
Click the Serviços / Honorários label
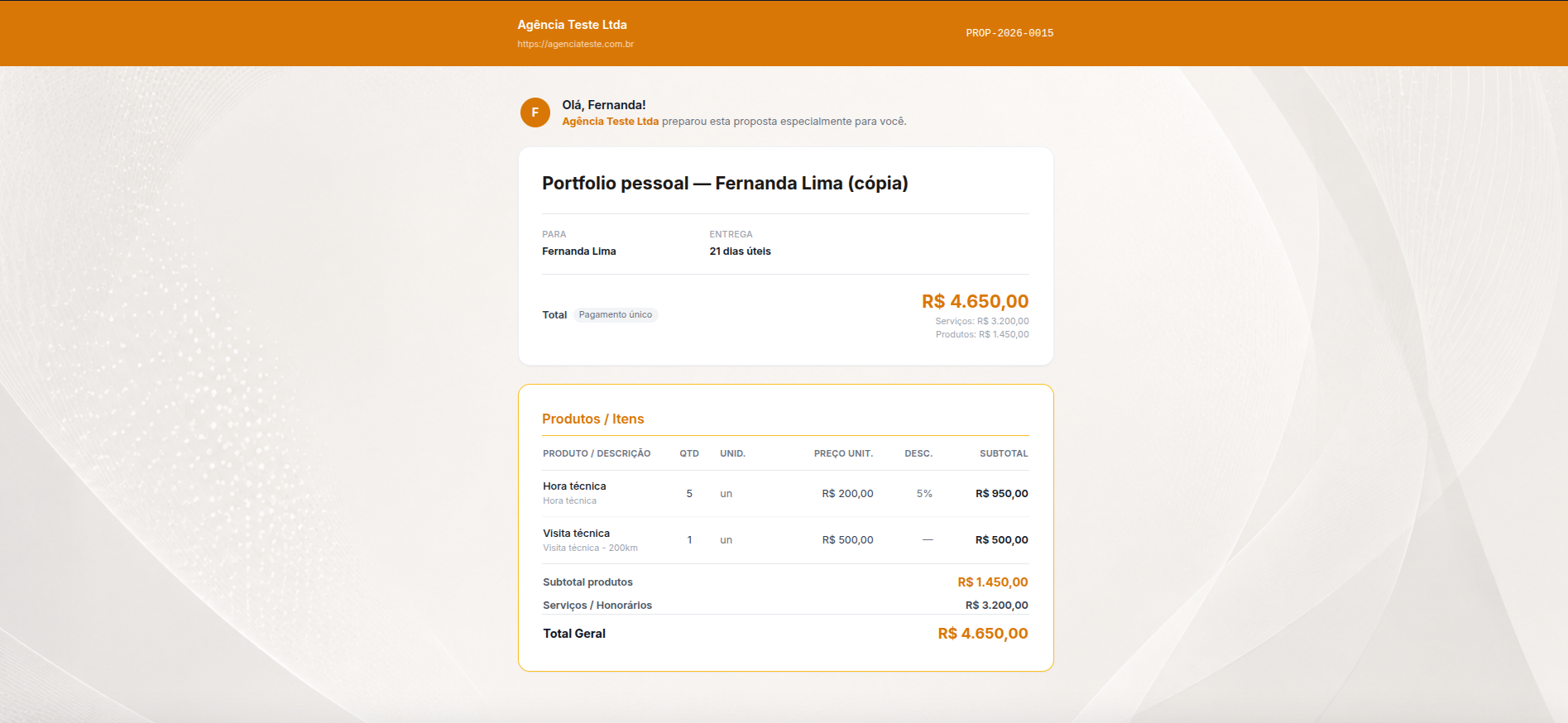point(597,606)
